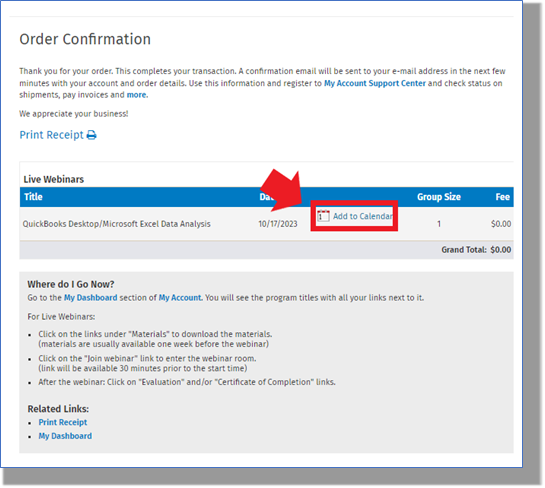The width and height of the screenshot is (545, 488).
Task: Click the 10/17/2023 date cell
Action: click(278, 224)
